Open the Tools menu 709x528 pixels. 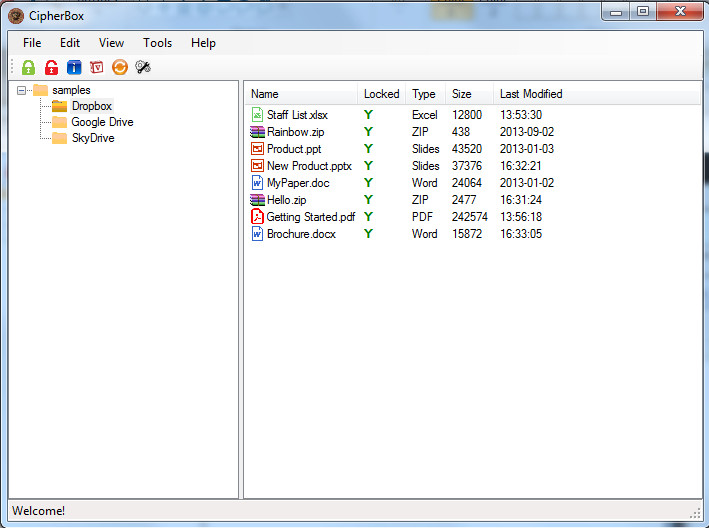pyautogui.click(x=157, y=43)
